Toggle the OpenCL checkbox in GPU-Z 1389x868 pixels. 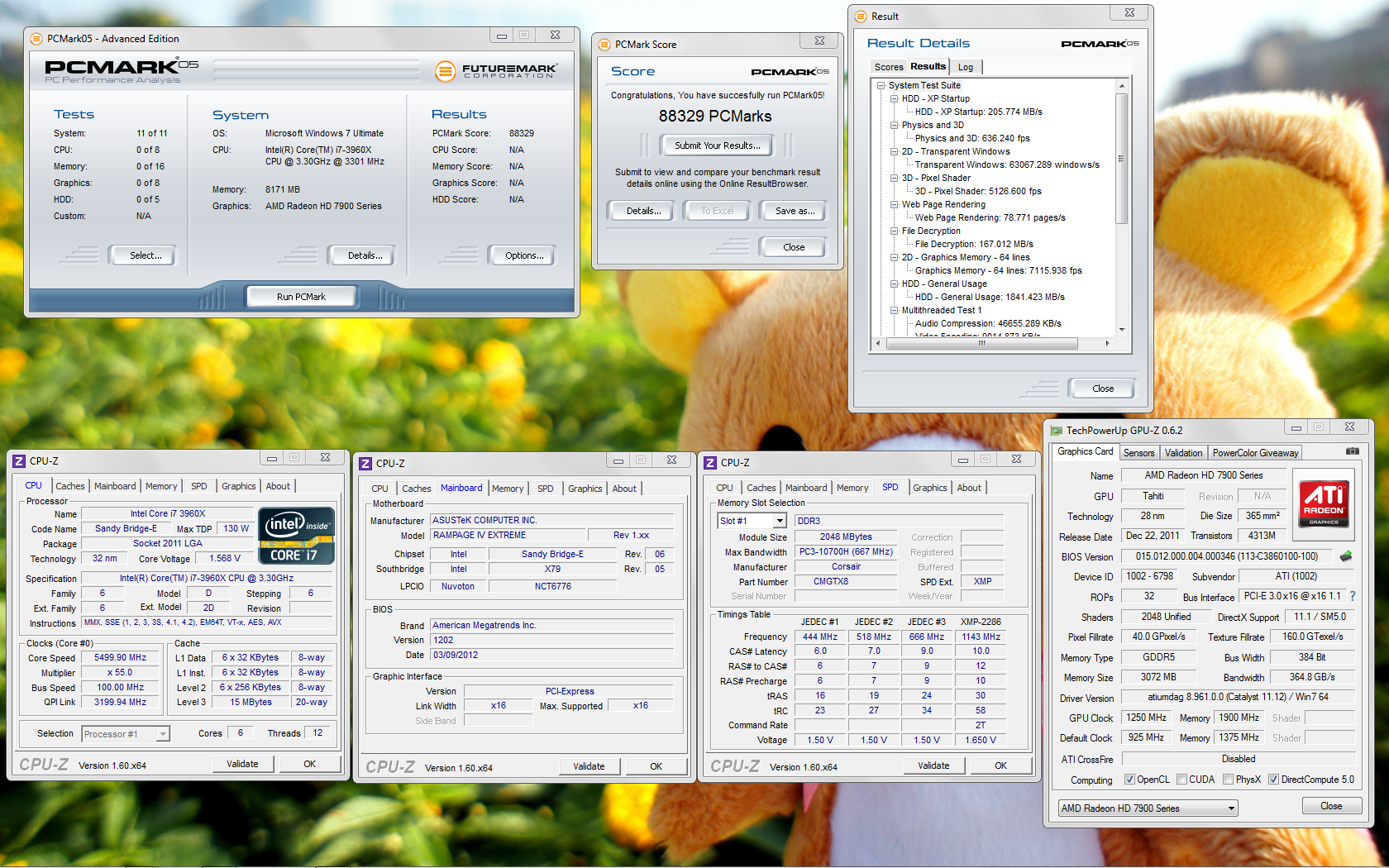pos(1129,780)
